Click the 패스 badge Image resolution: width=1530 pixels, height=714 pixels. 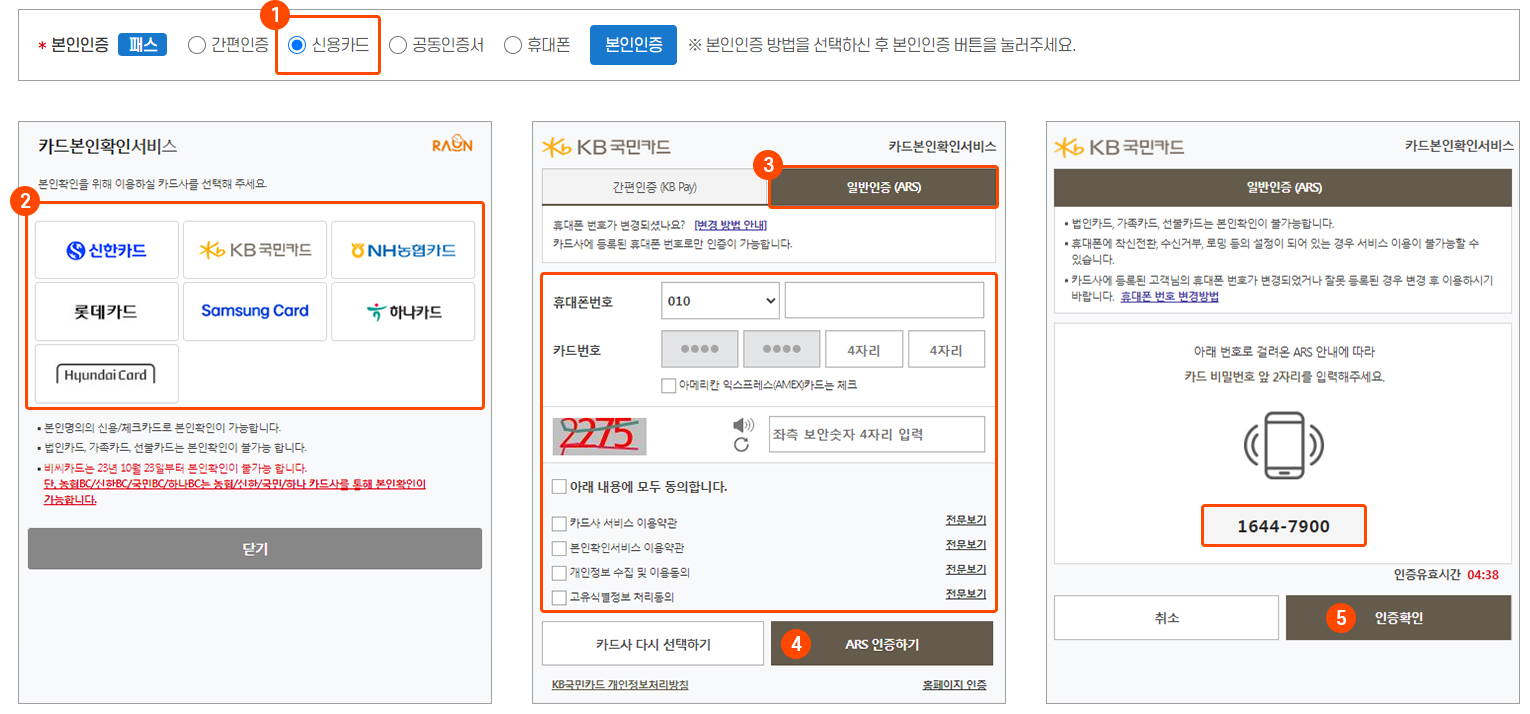[142, 45]
